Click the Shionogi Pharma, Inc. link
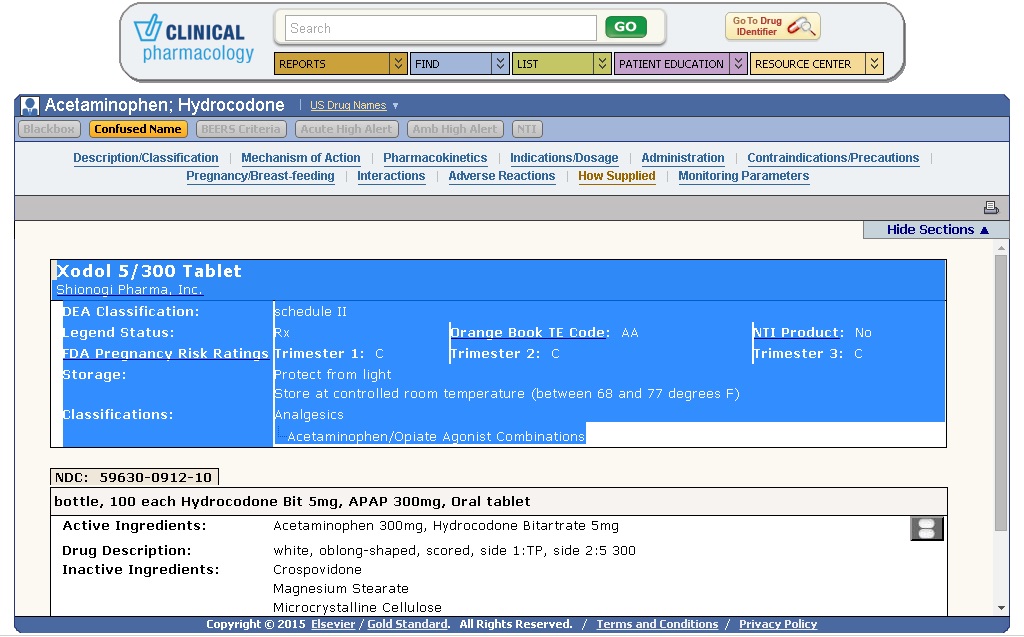 (x=129, y=289)
